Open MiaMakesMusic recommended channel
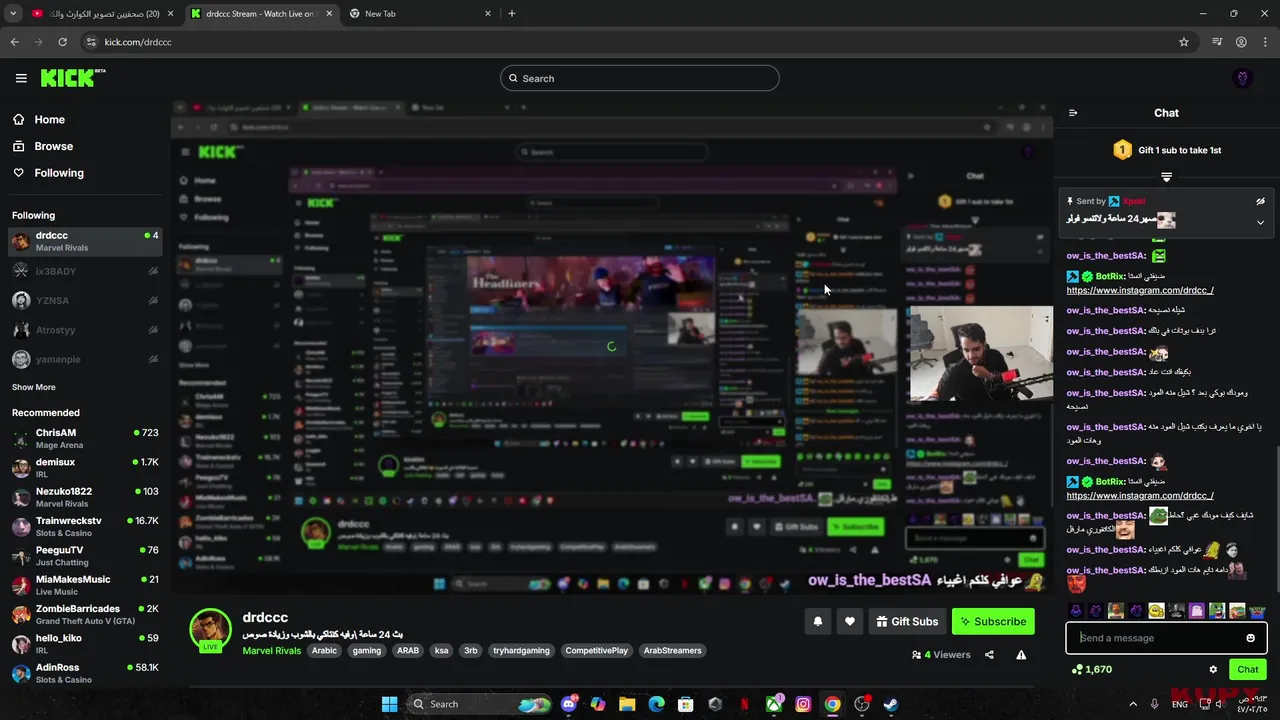Image resolution: width=1280 pixels, height=720 pixels. click(x=84, y=585)
